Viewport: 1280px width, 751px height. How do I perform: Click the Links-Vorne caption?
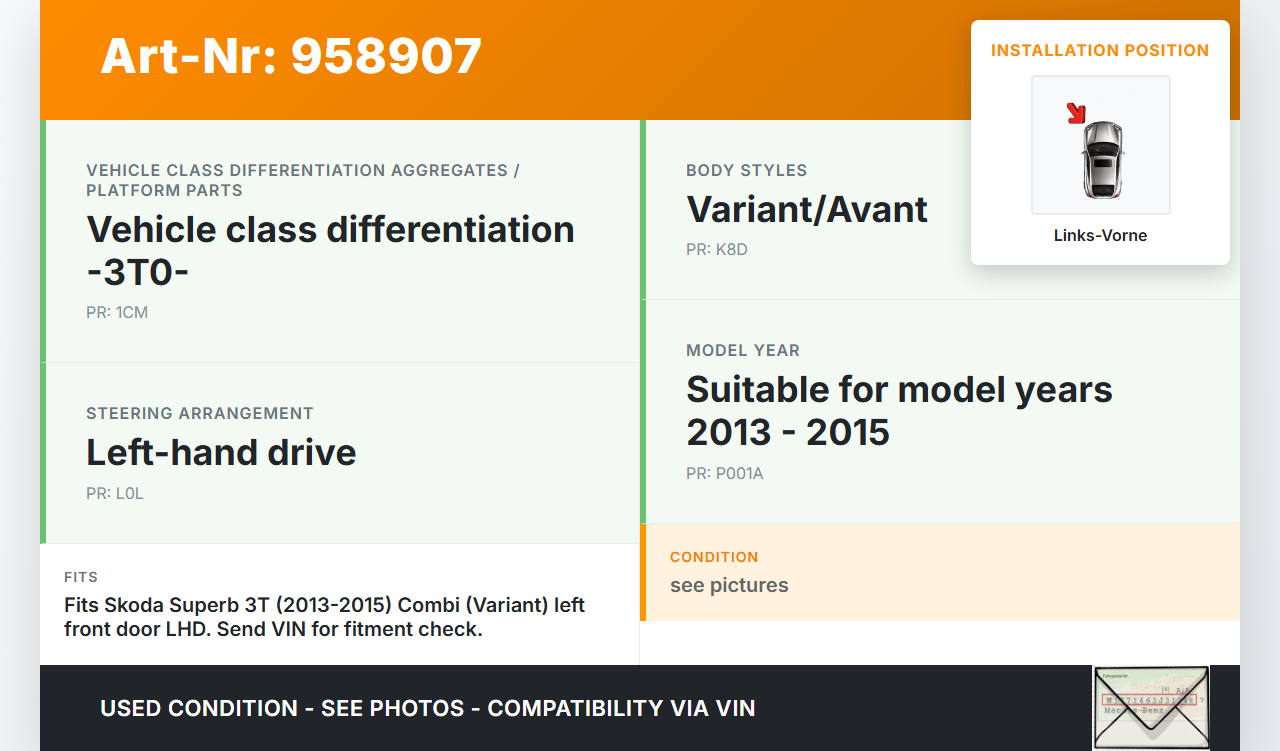pos(1100,236)
